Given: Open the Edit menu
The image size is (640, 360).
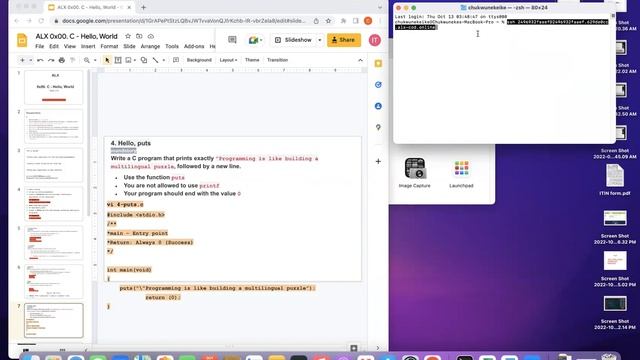Looking at the screenshot, I should tap(54, 47).
